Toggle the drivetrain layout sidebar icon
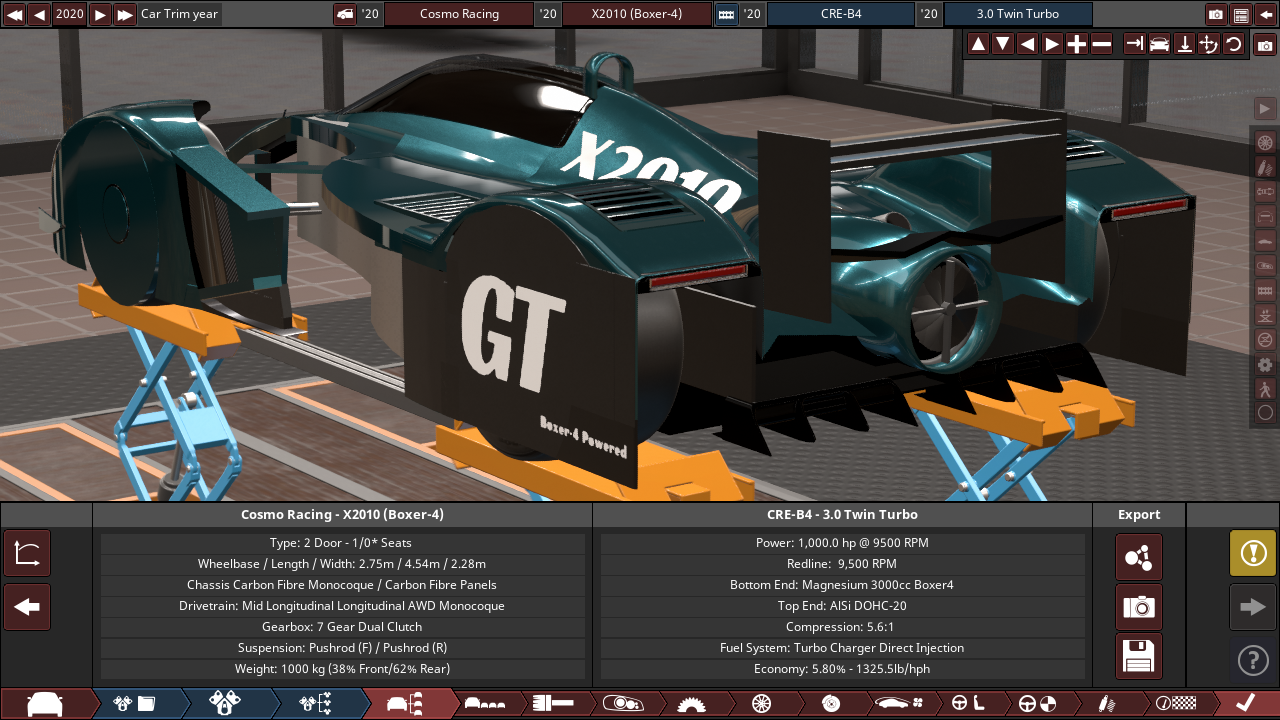 1265,191
